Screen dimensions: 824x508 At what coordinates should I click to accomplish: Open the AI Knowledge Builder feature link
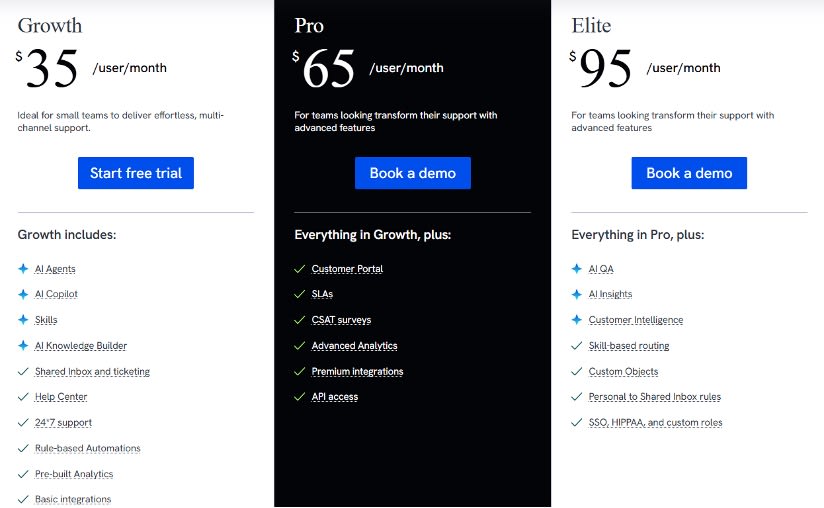pyautogui.click(x=81, y=346)
